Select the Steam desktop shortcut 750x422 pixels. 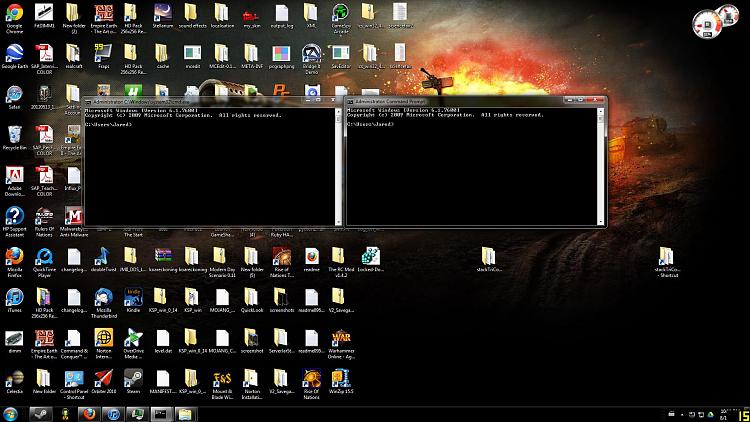[133, 381]
